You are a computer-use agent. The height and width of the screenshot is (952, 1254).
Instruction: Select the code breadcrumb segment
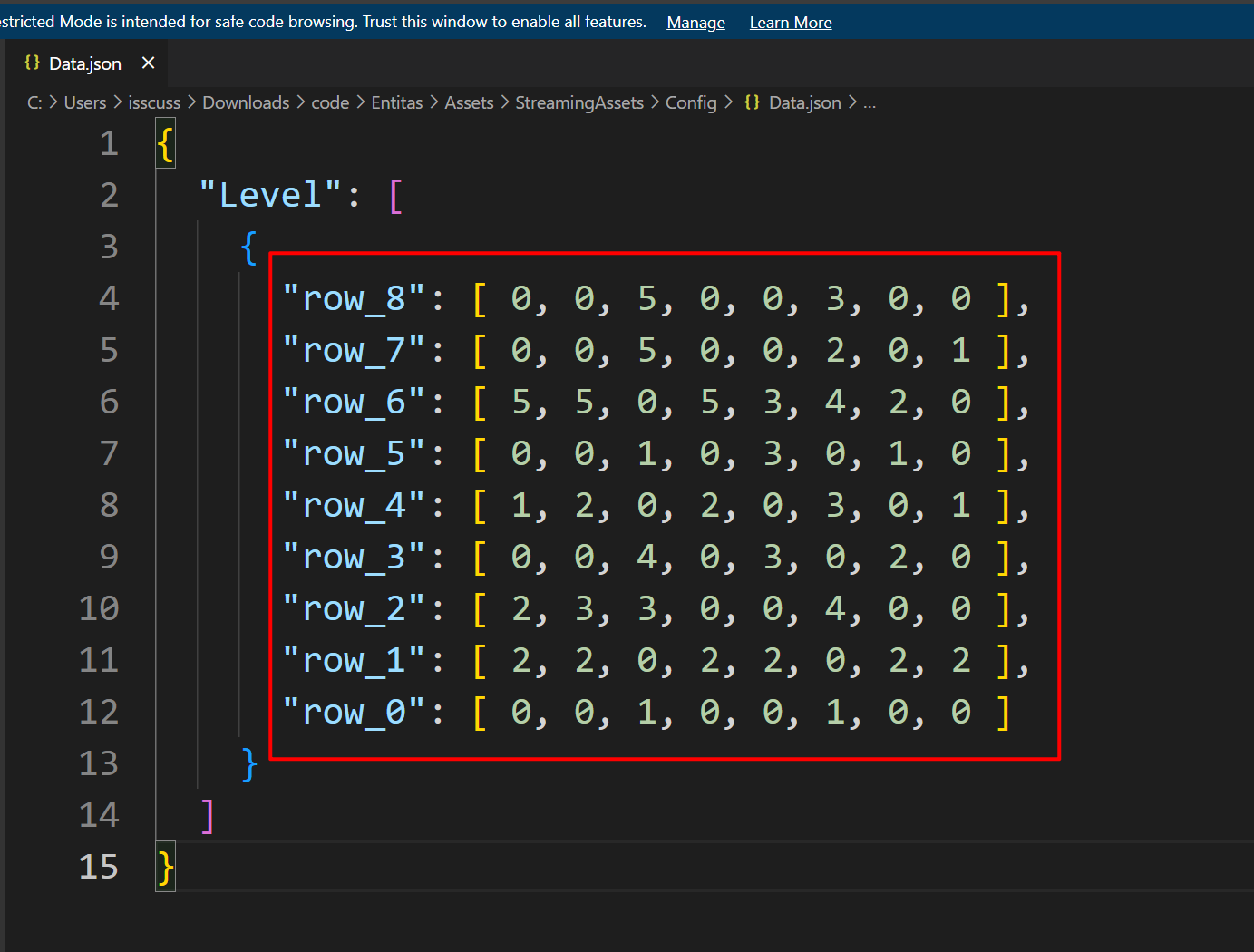click(330, 102)
